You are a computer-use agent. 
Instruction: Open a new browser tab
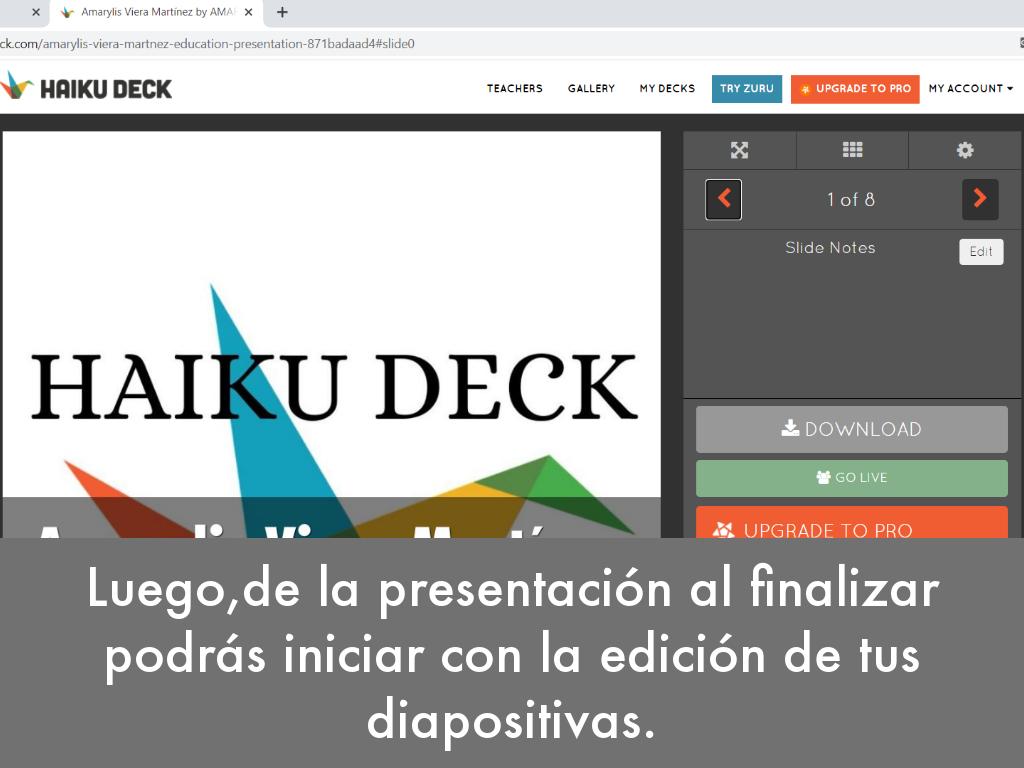pos(282,13)
